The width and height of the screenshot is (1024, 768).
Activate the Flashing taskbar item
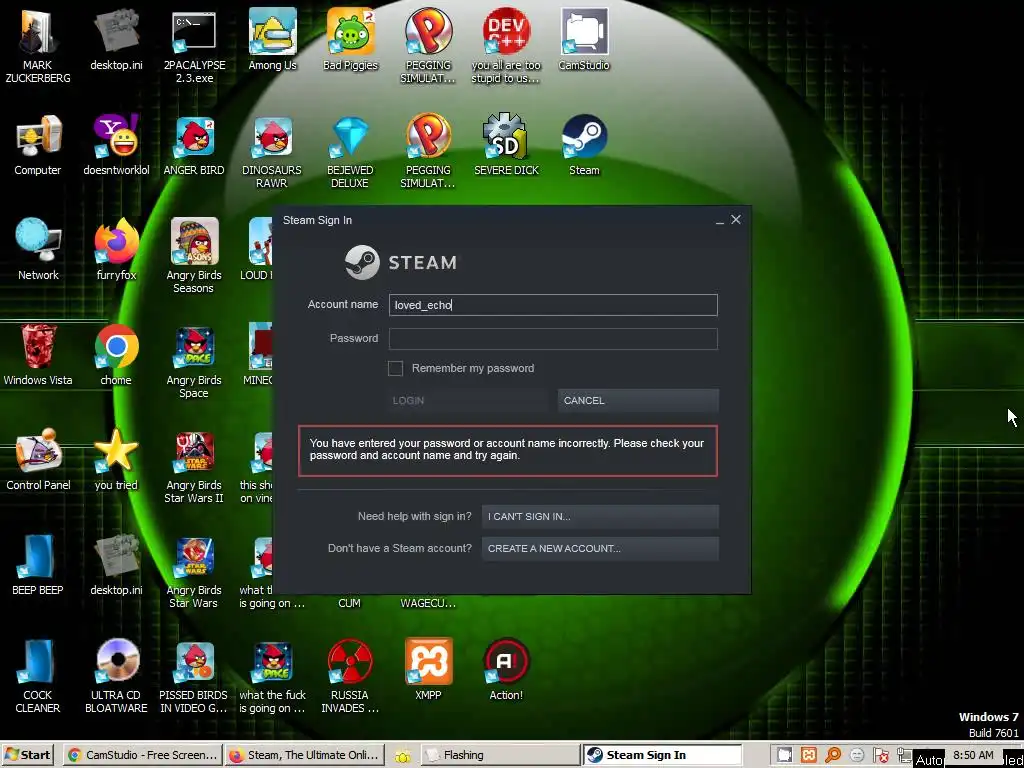pyautogui.click(x=500, y=756)
